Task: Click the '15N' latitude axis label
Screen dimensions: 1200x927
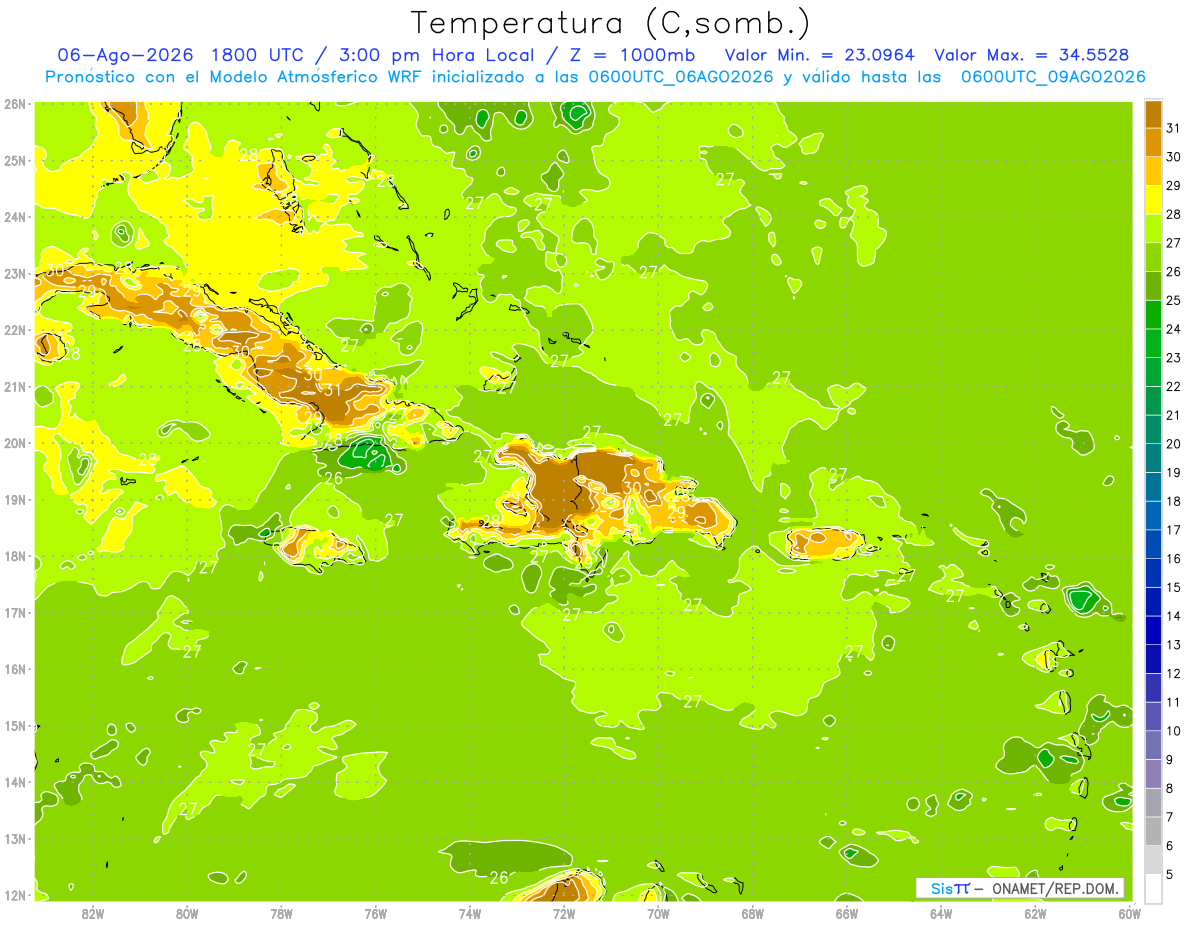Action: click(x=15, y=726)
